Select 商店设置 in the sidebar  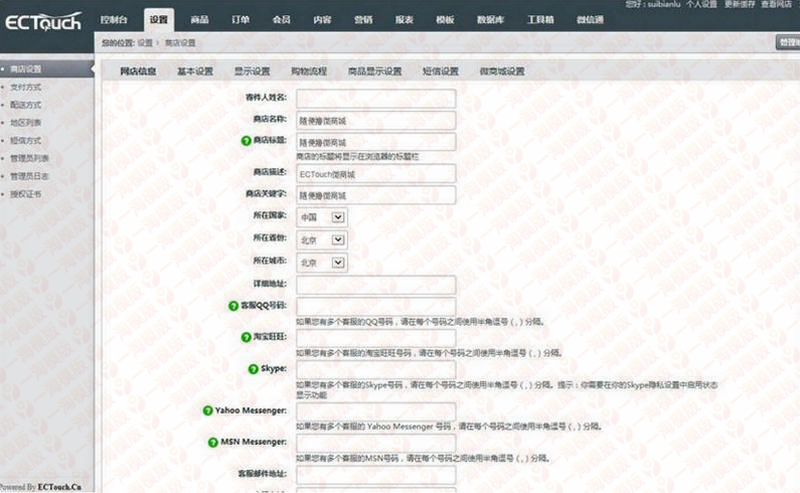47,69
